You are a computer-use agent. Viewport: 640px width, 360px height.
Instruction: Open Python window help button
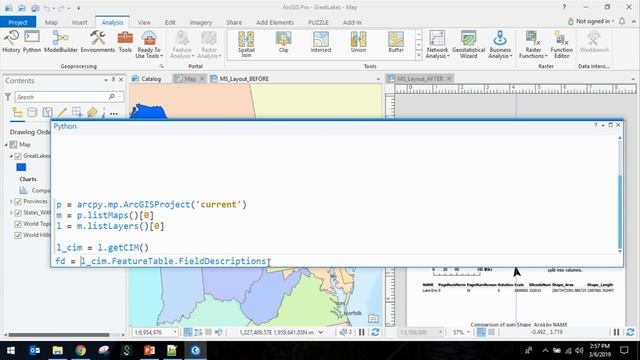coord(595,125)
